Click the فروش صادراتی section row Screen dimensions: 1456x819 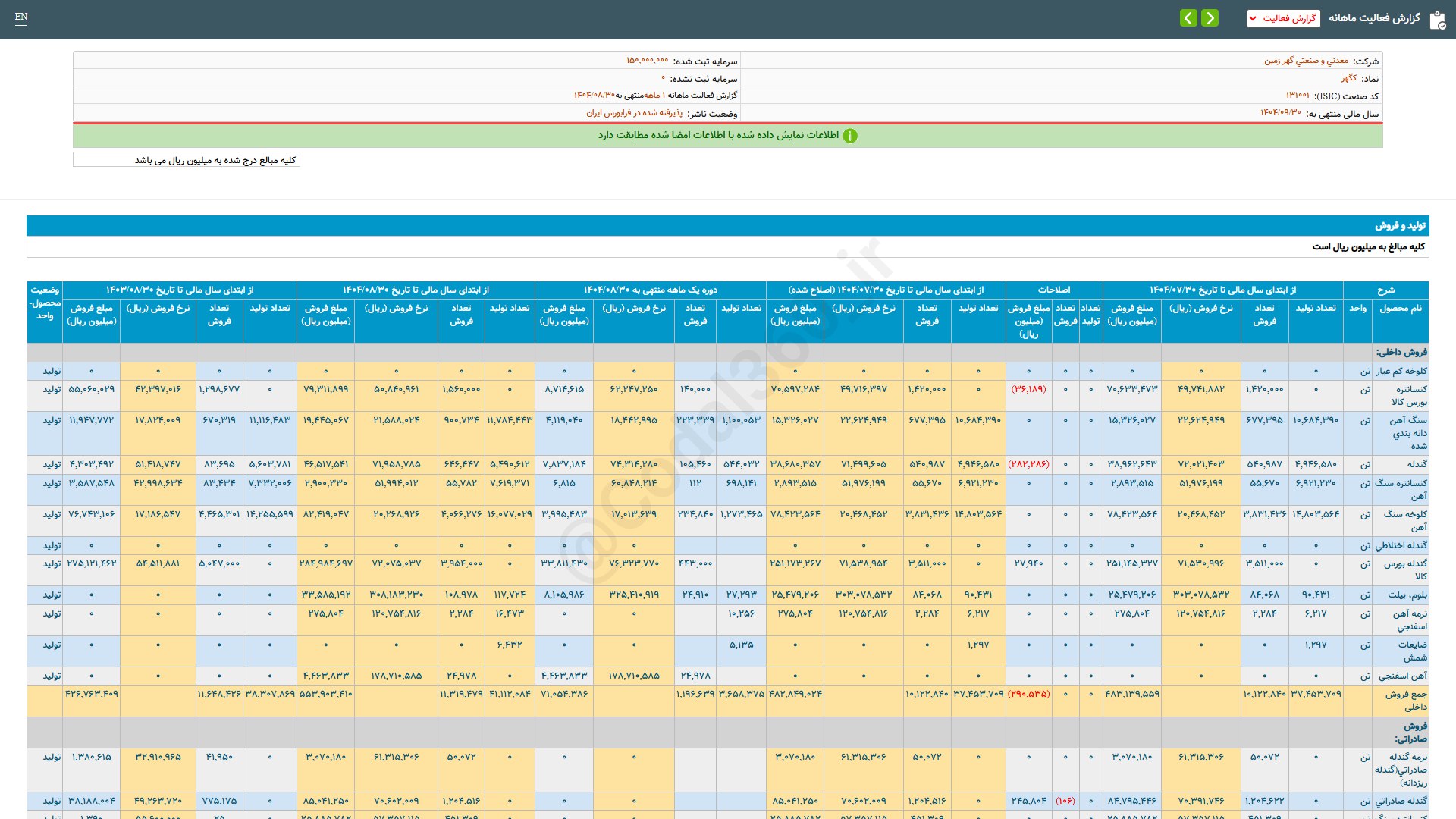[1410, 732]
